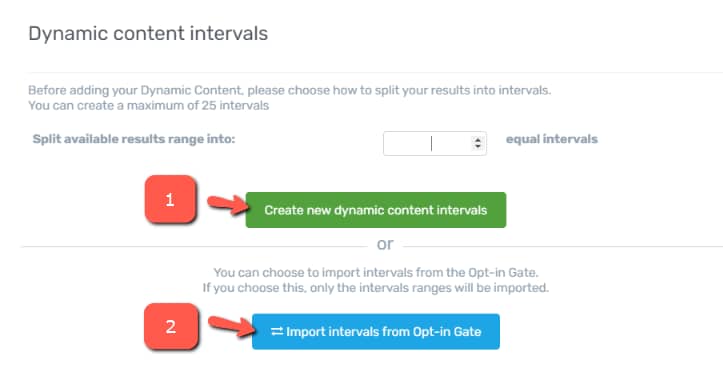Screen dimensions: 723x365
Task: Click the swap arrows icon on Import button
Action: click(x=277, y=331)
